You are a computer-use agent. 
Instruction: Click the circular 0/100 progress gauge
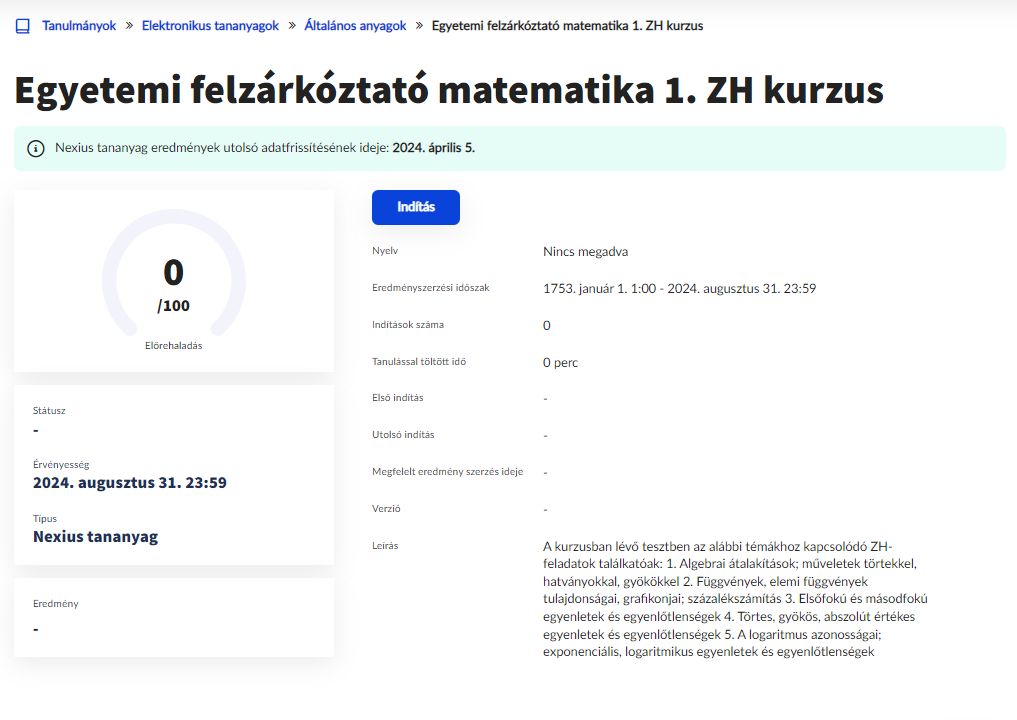pyautogui.click(x=174, y=282)
